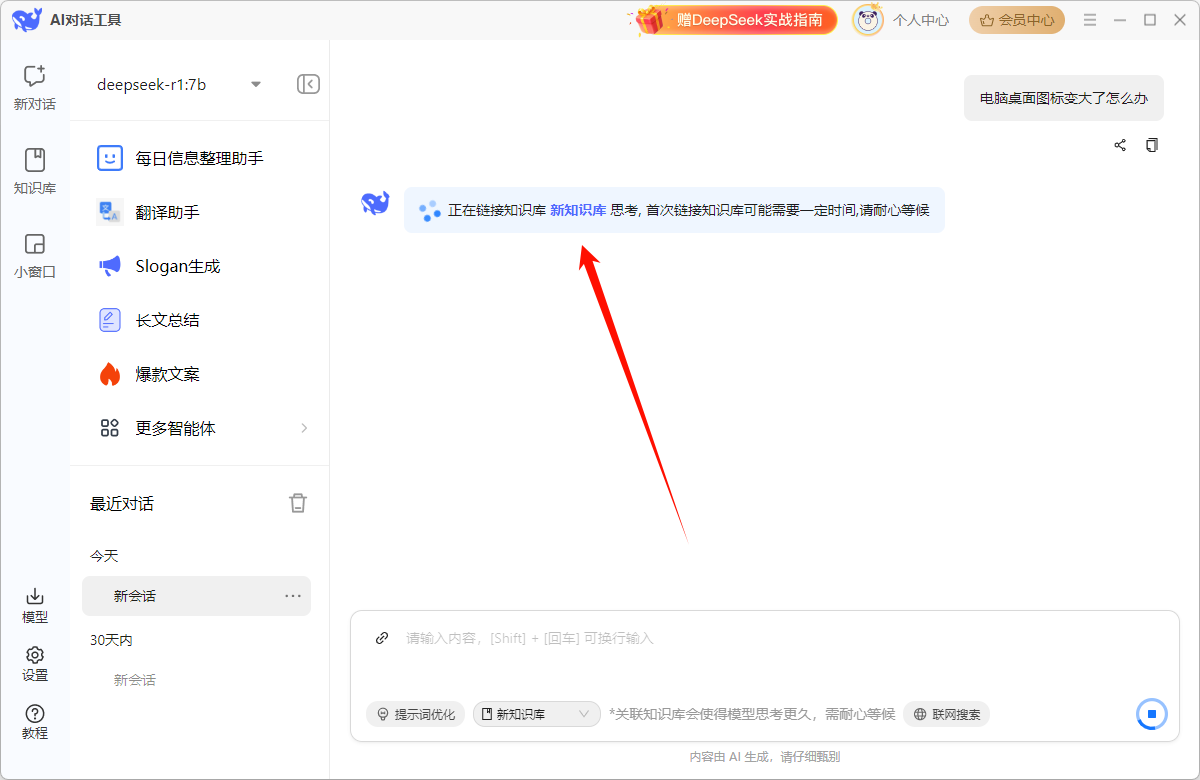Open the 模型 download section
The height and width of the screenshot is (780, 1200).
[x=34, y=604]
